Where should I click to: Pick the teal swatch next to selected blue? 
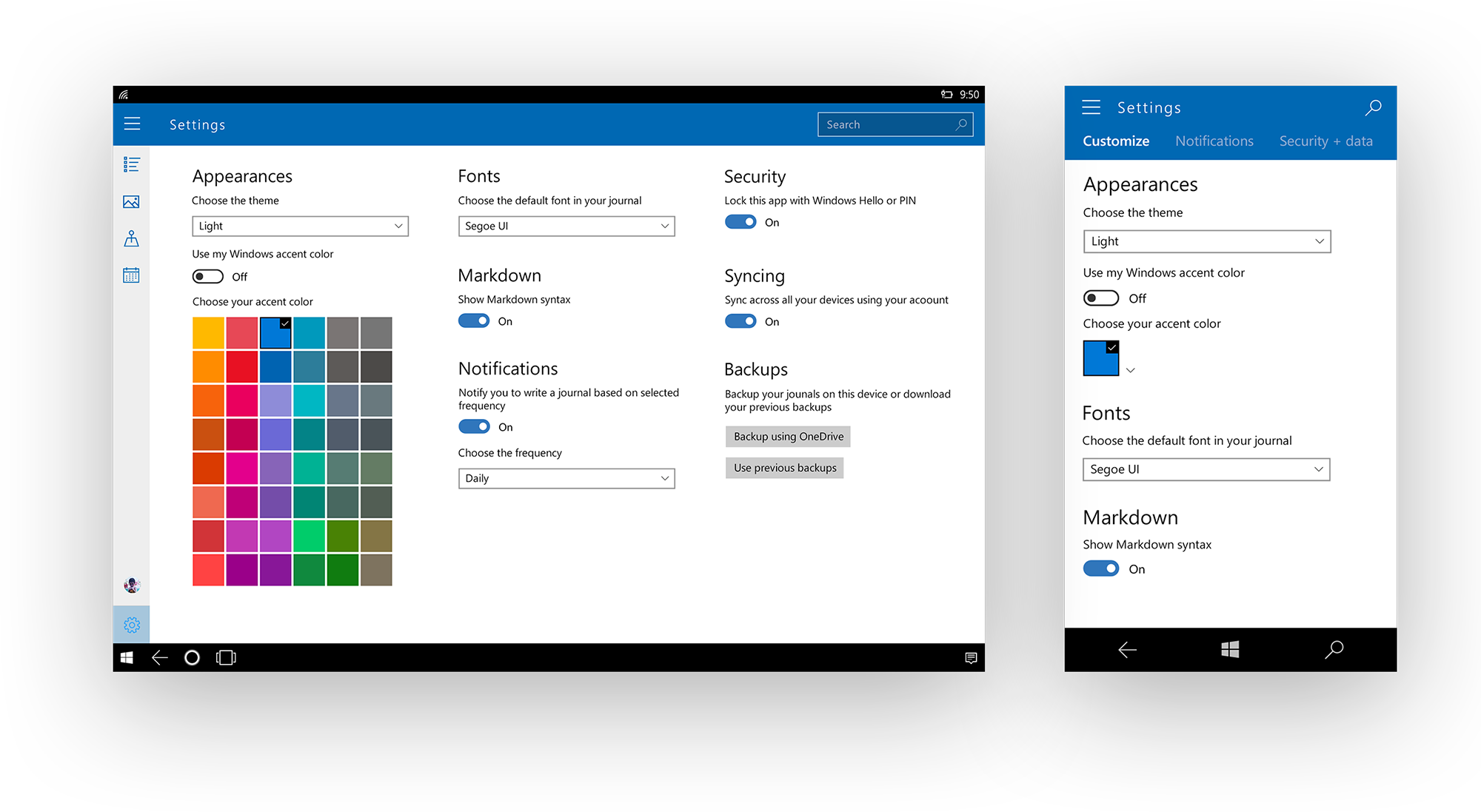click(x=309, y=333)
